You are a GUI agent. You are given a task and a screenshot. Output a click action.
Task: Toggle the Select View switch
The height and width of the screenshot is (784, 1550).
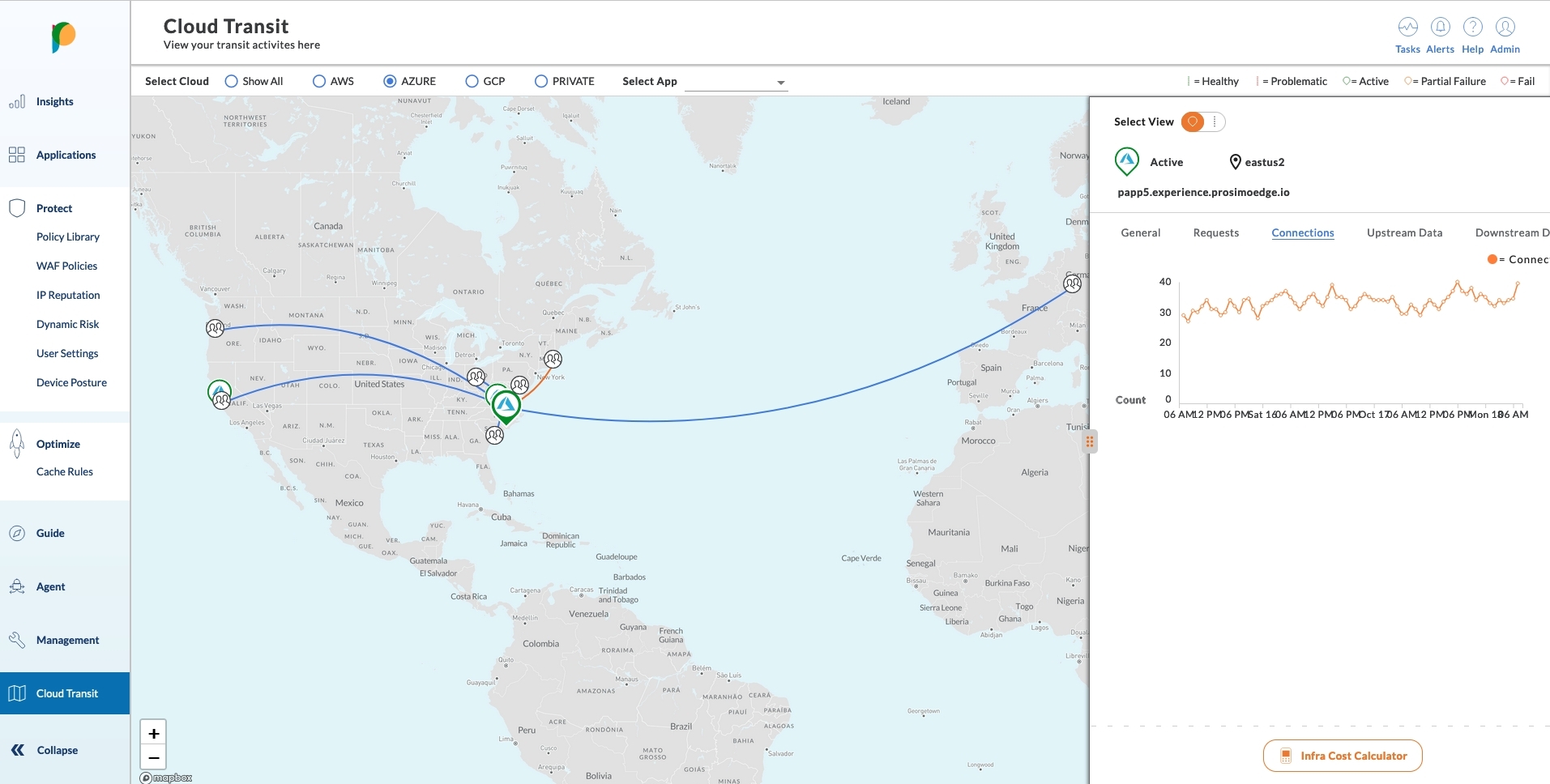pyautogui.click(x=1202, y=121)
